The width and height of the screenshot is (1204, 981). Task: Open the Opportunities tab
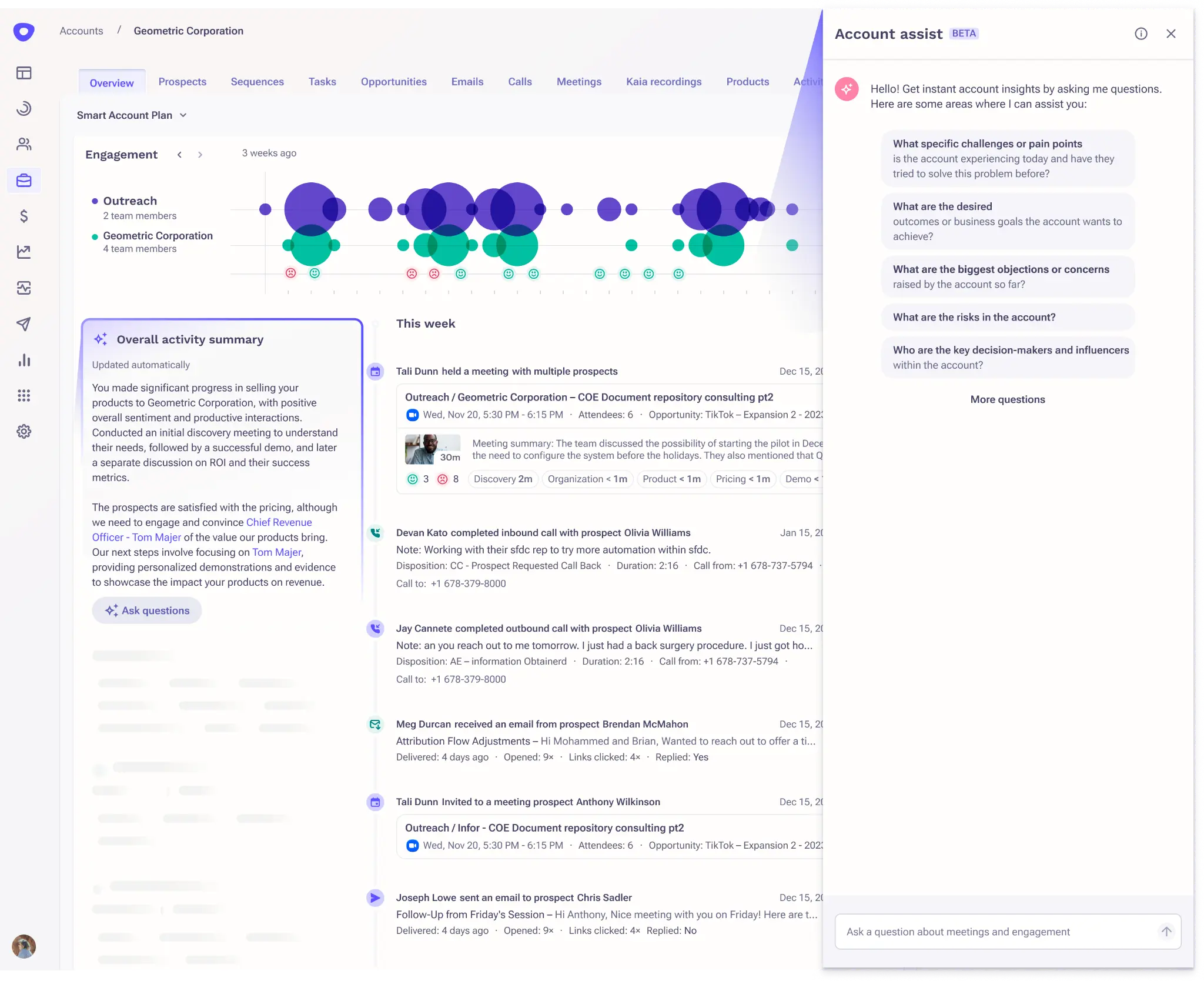(x=393, y=82)
